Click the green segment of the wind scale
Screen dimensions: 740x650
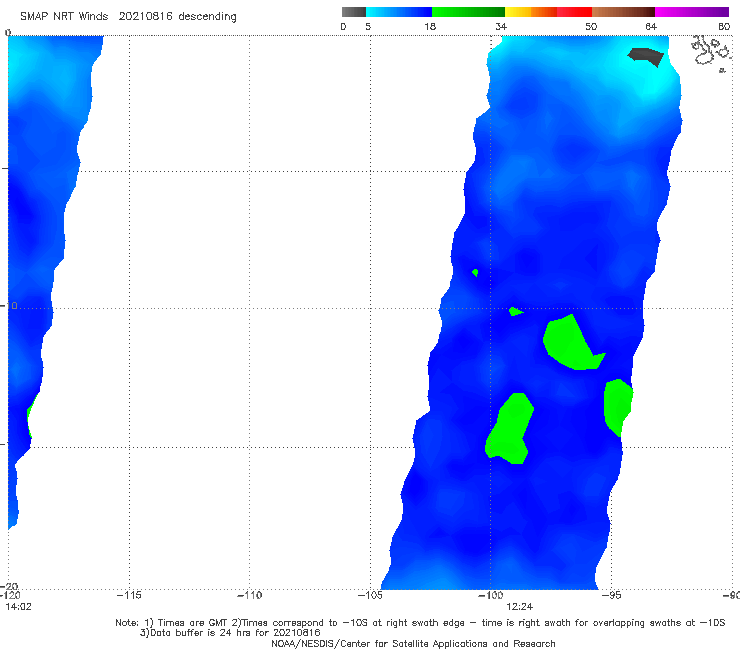[x=468, y=12]
